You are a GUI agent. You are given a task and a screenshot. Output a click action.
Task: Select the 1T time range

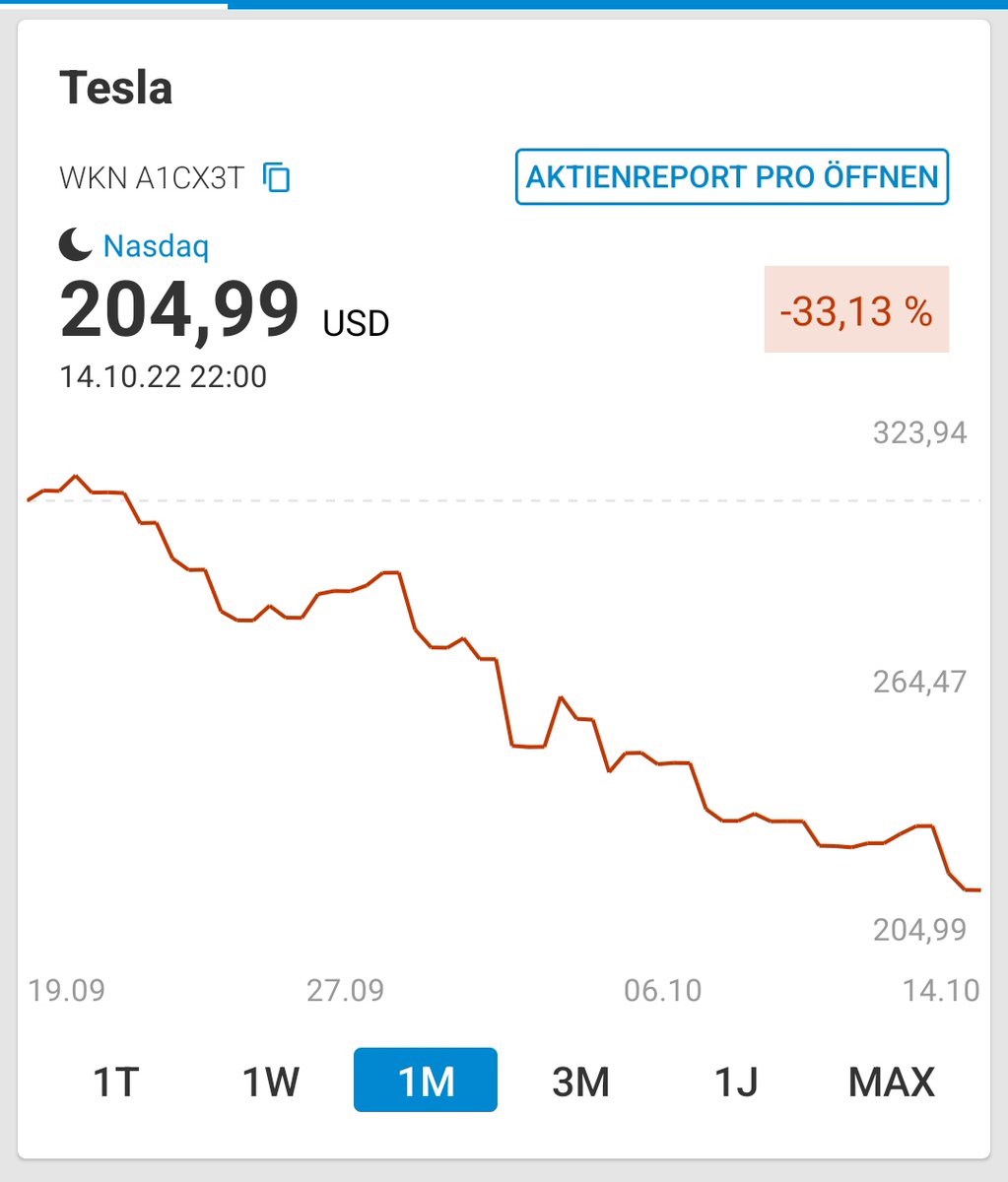click(115, 1081)
